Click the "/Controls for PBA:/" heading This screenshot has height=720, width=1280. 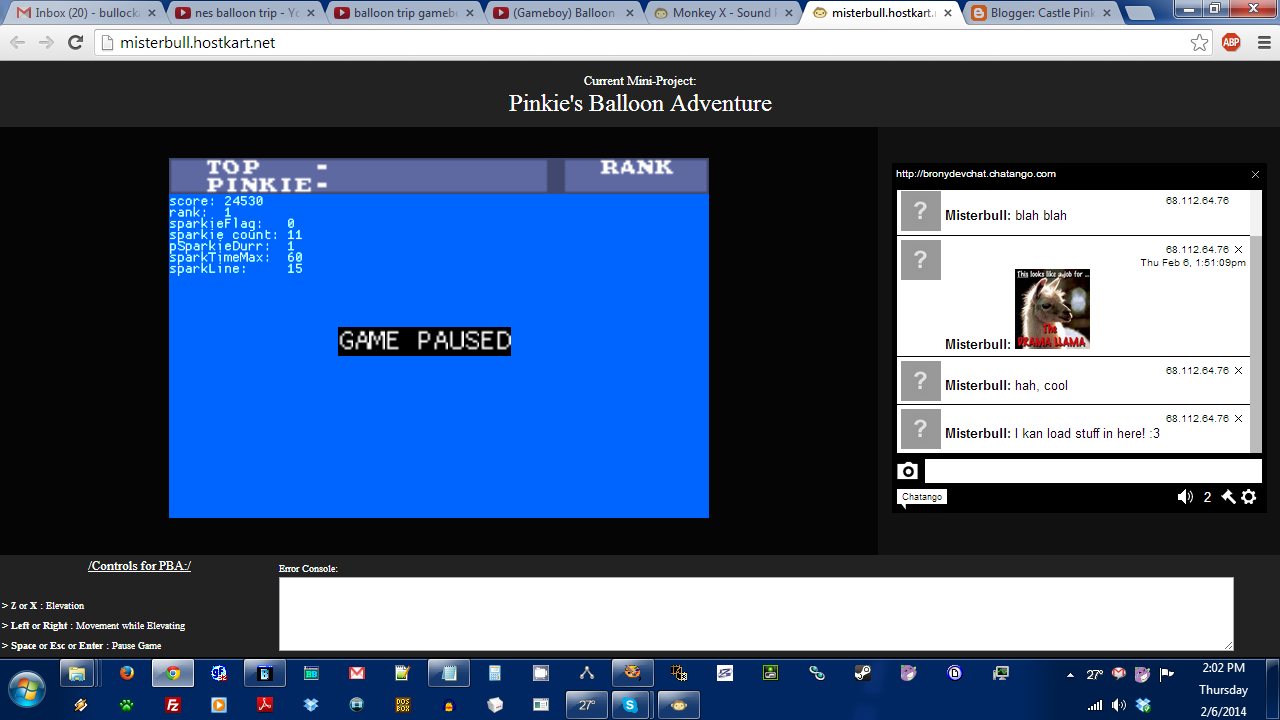click(140, 565)
